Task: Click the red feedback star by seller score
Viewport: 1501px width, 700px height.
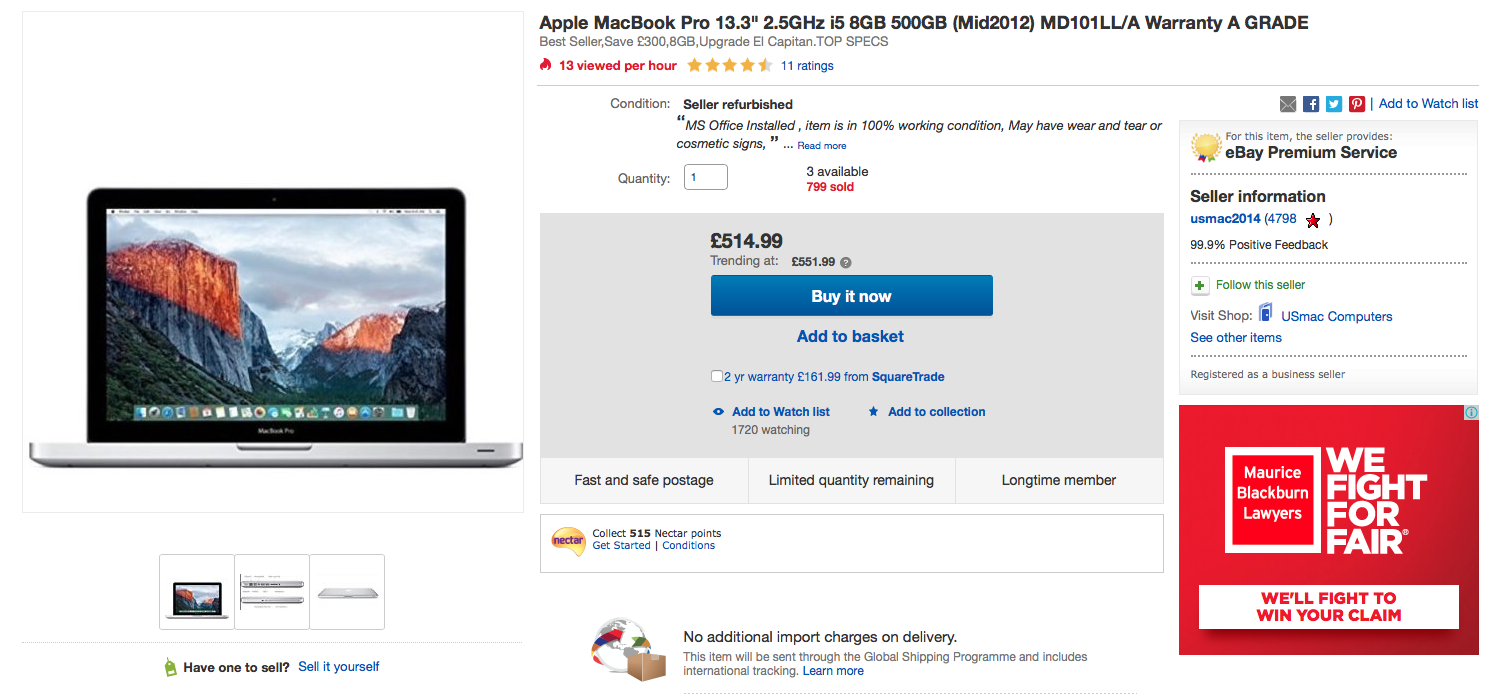Action: (1313, 220)
